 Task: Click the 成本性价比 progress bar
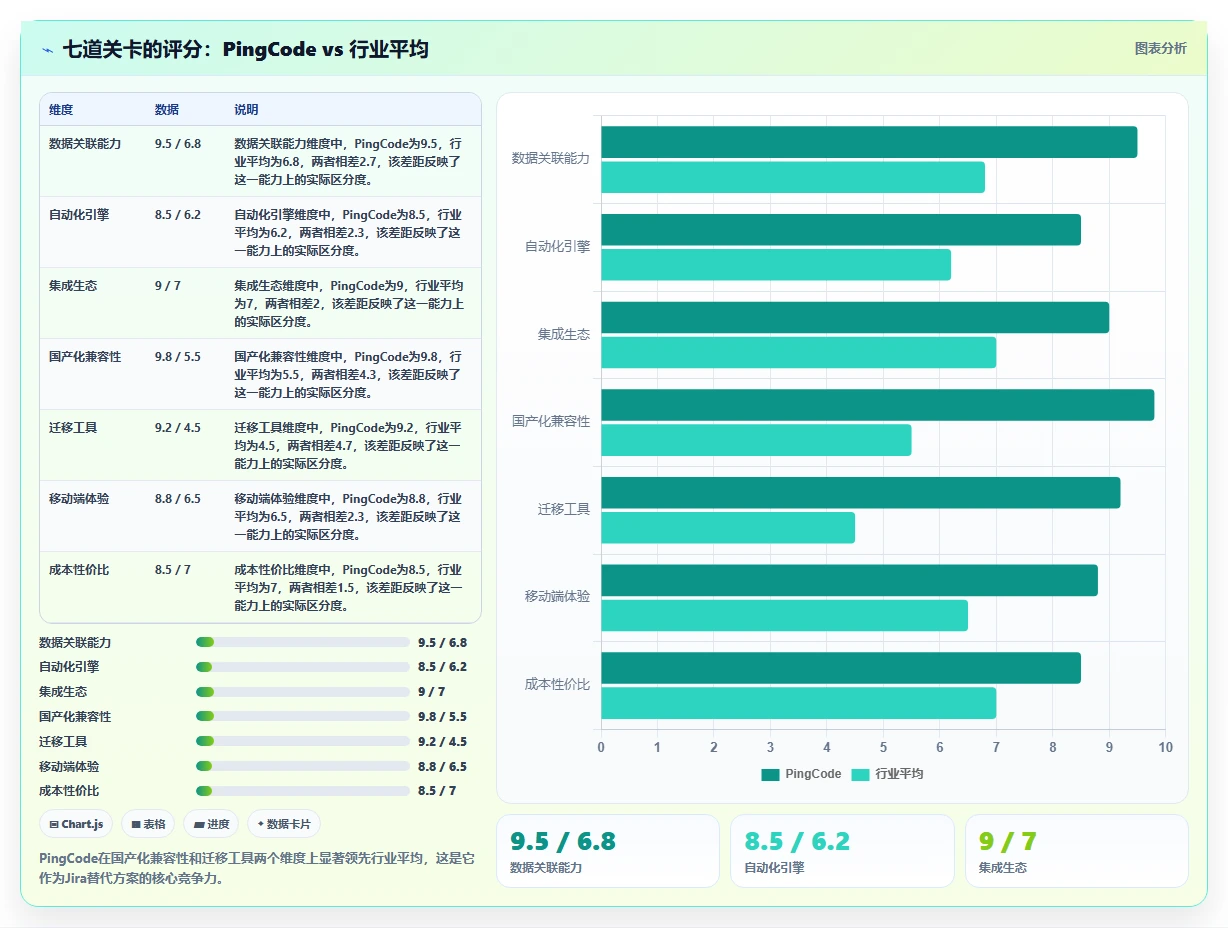pos(303,791)
